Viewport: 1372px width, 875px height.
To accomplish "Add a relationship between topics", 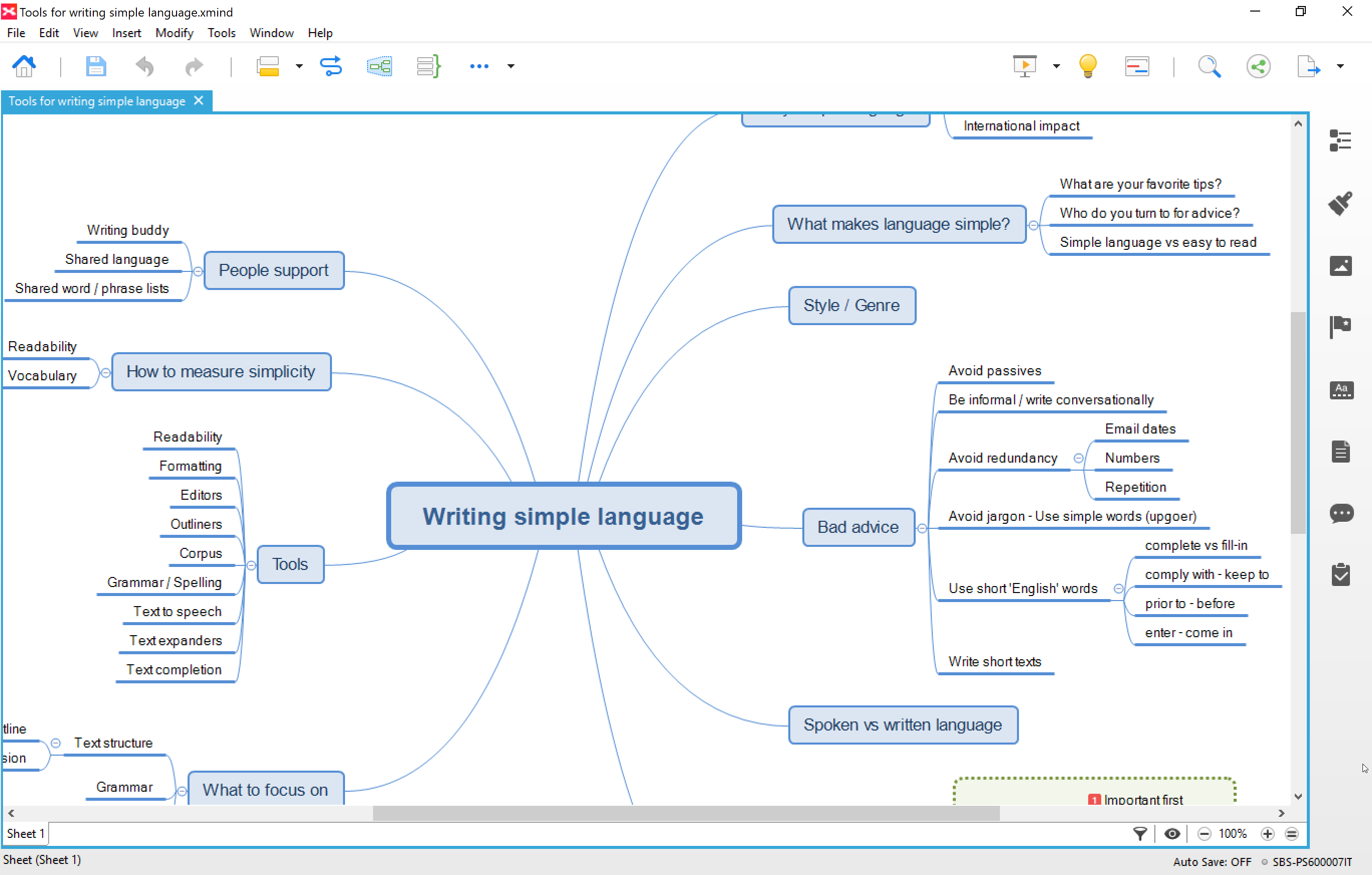I will click(x=330, y=67).
